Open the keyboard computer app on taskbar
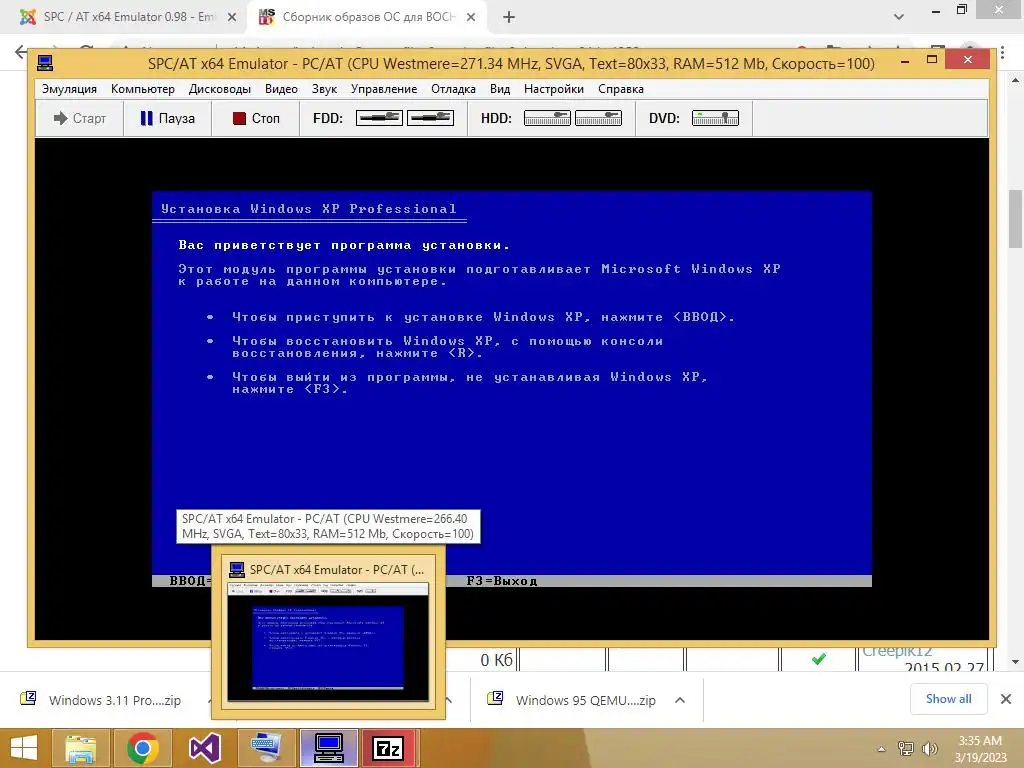 click(x=266, y=748)
